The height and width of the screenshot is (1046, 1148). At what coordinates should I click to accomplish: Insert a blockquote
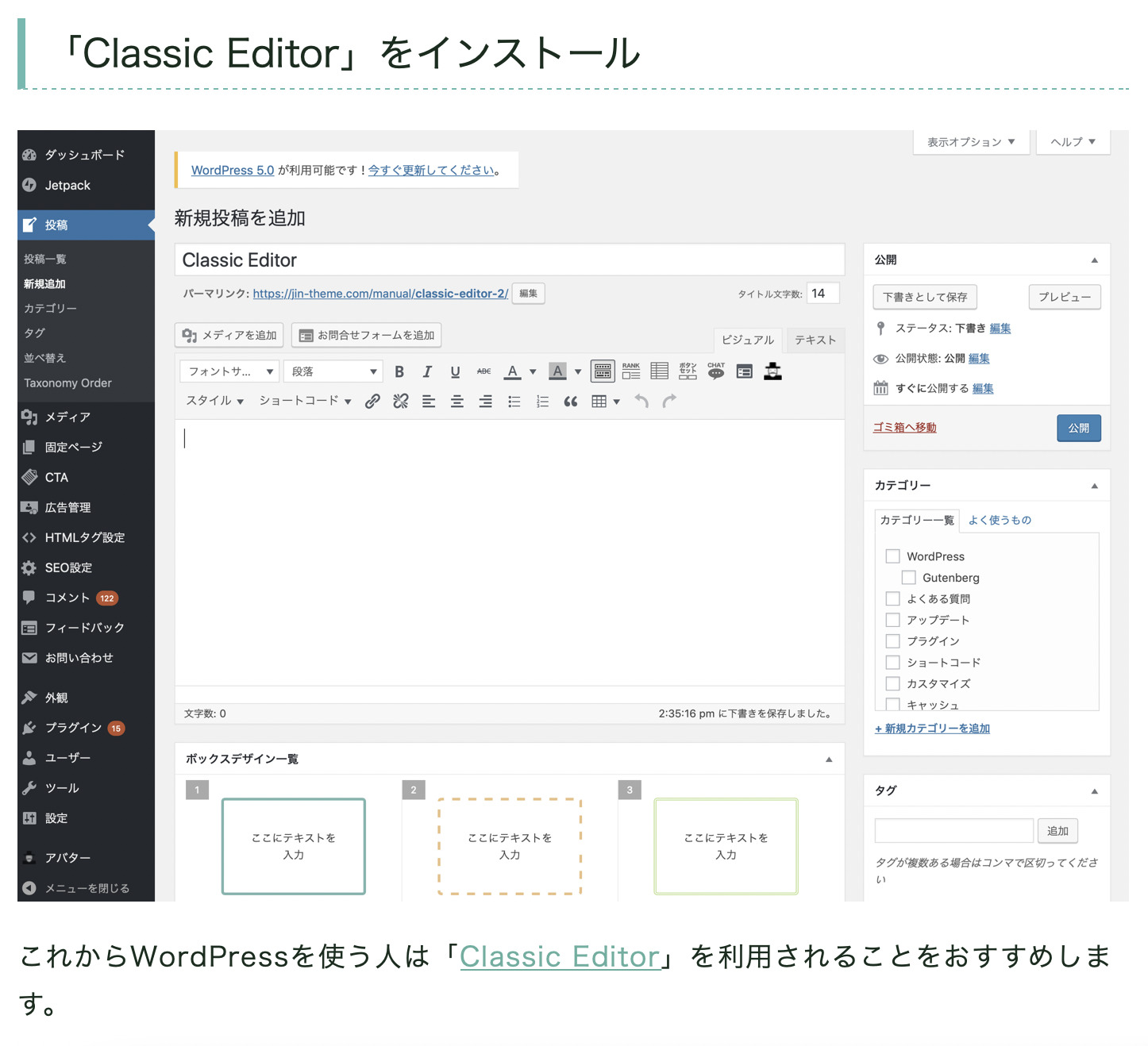pos(570,401)
